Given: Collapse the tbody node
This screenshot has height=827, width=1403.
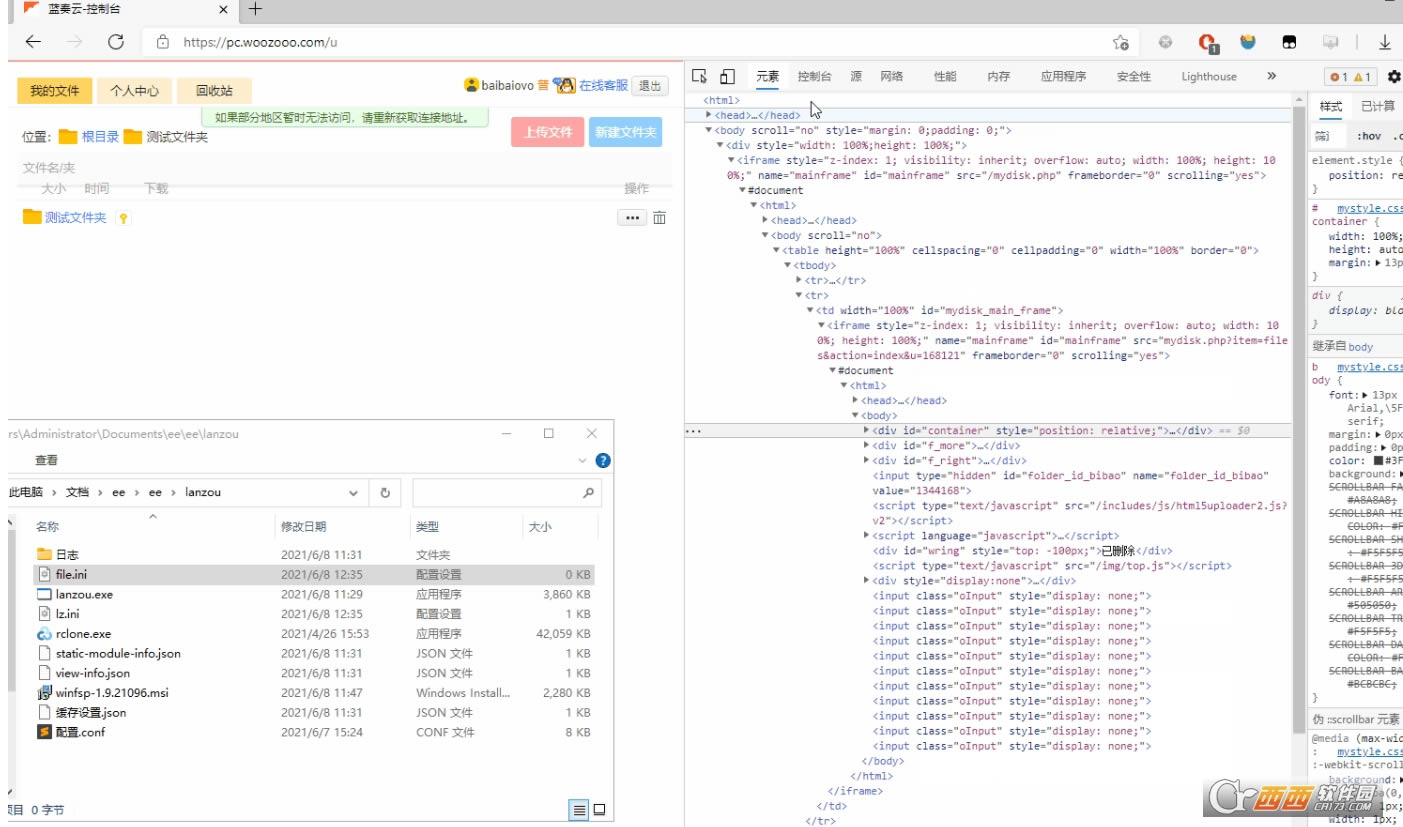Looking at the screenshot, I should click(787, 265).
